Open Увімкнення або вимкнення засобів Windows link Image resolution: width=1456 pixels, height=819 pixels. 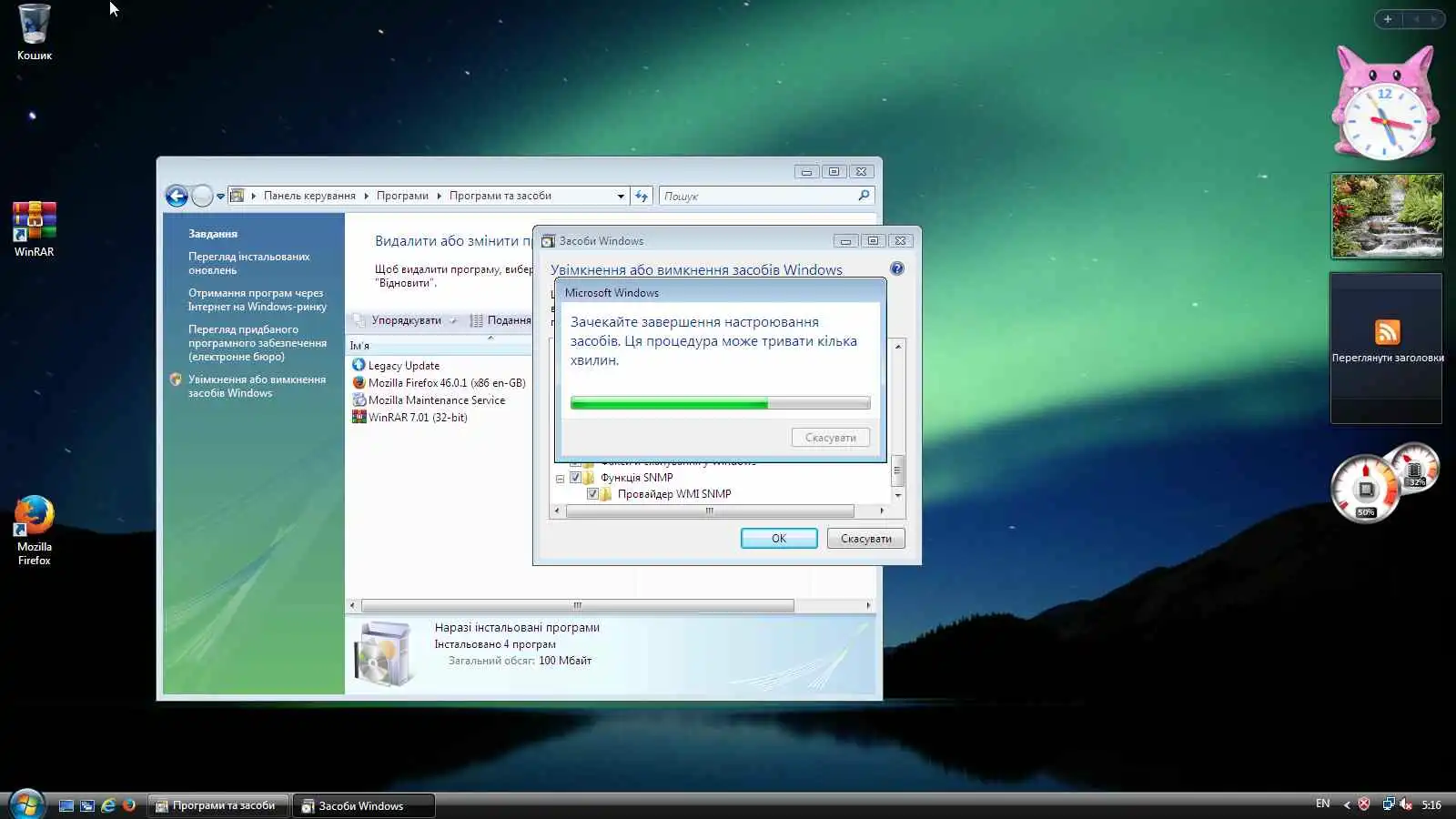pos(257,387)
